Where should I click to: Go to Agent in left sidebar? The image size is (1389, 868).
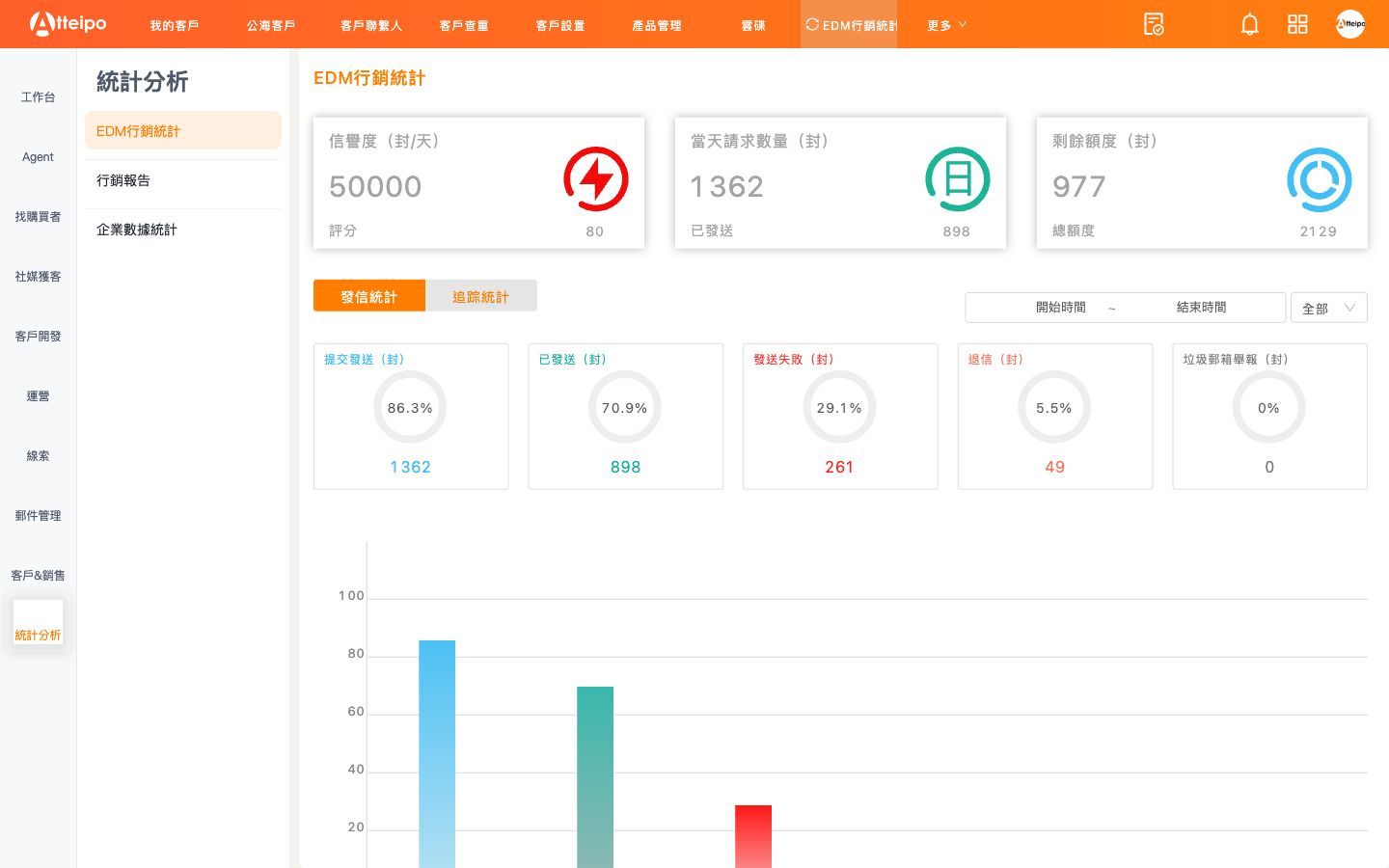(x=39, y=156)
